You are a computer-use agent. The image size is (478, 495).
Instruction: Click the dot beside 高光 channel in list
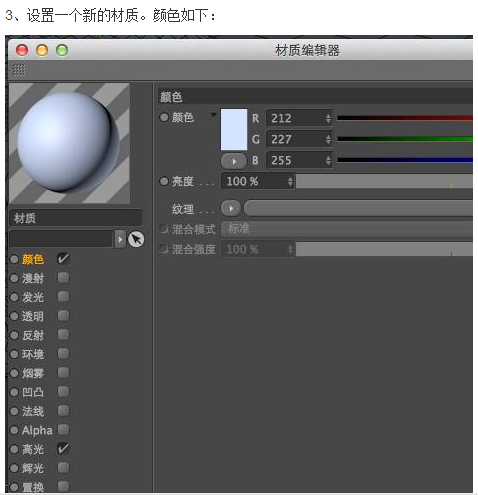pyautogui.click(x=14, y=449)
